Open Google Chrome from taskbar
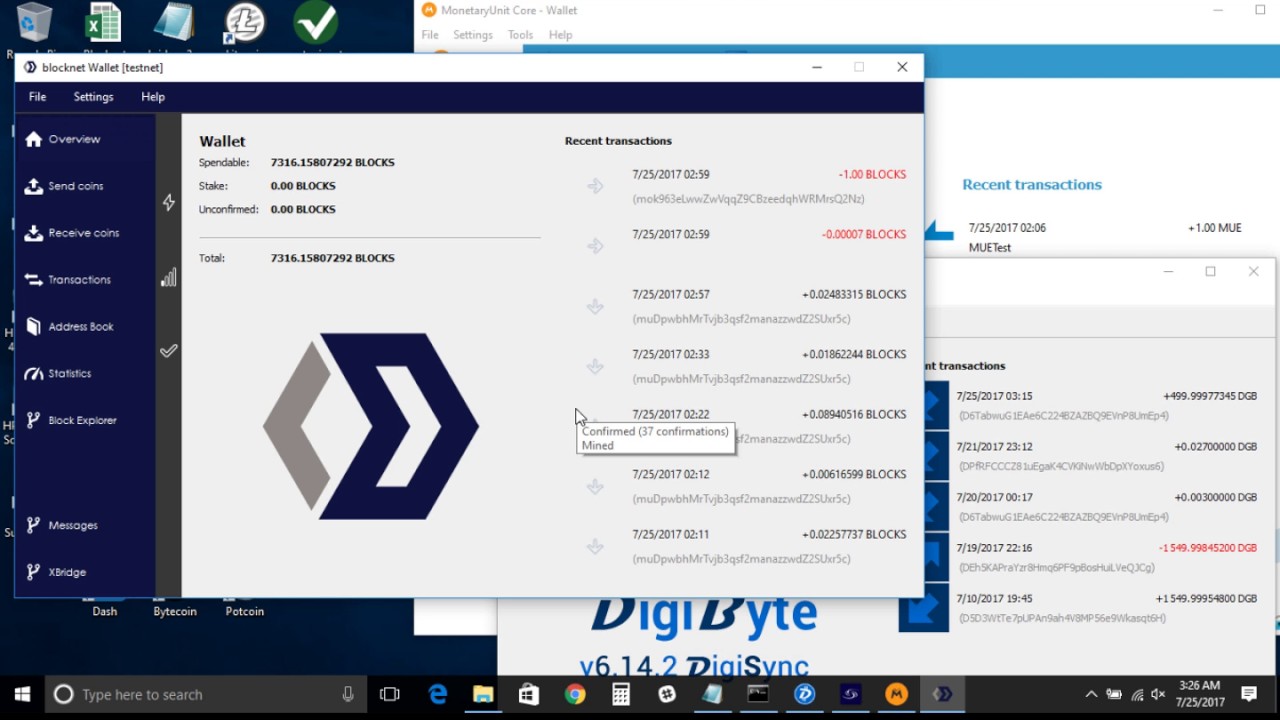1280x720 pixels. point(575,694)
